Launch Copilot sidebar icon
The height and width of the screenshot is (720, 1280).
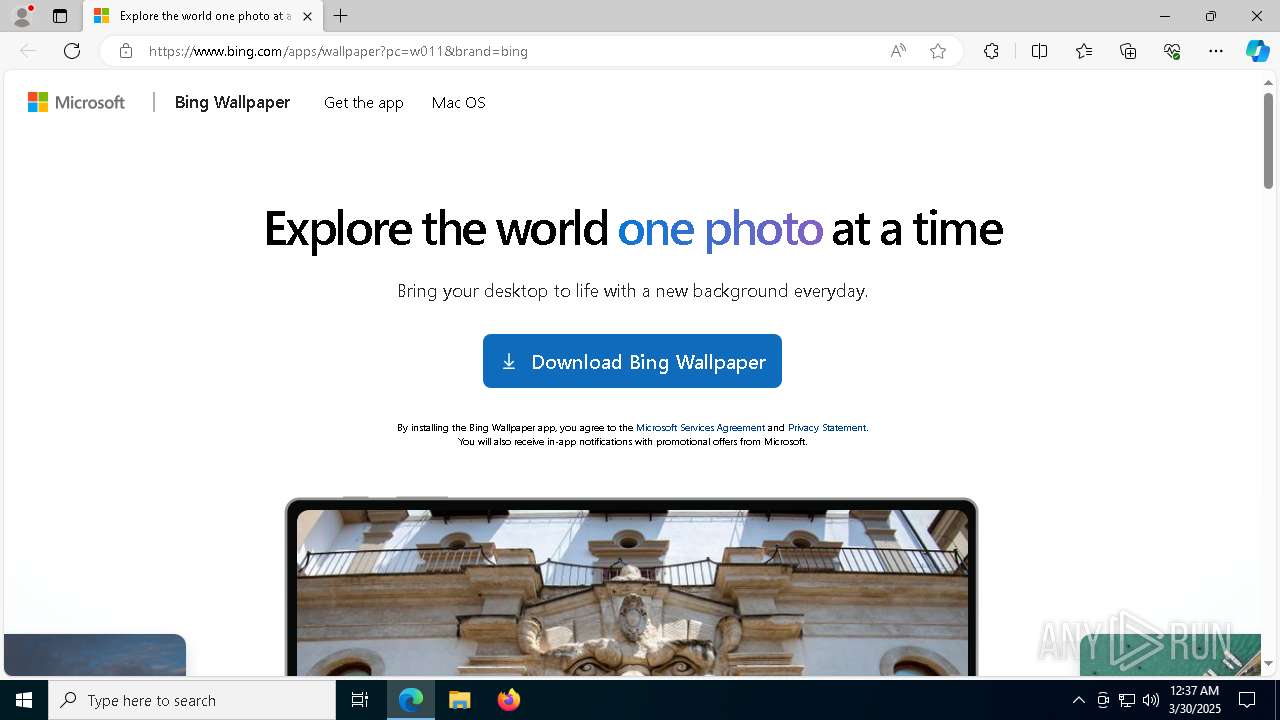click(x=1257, y=51)
